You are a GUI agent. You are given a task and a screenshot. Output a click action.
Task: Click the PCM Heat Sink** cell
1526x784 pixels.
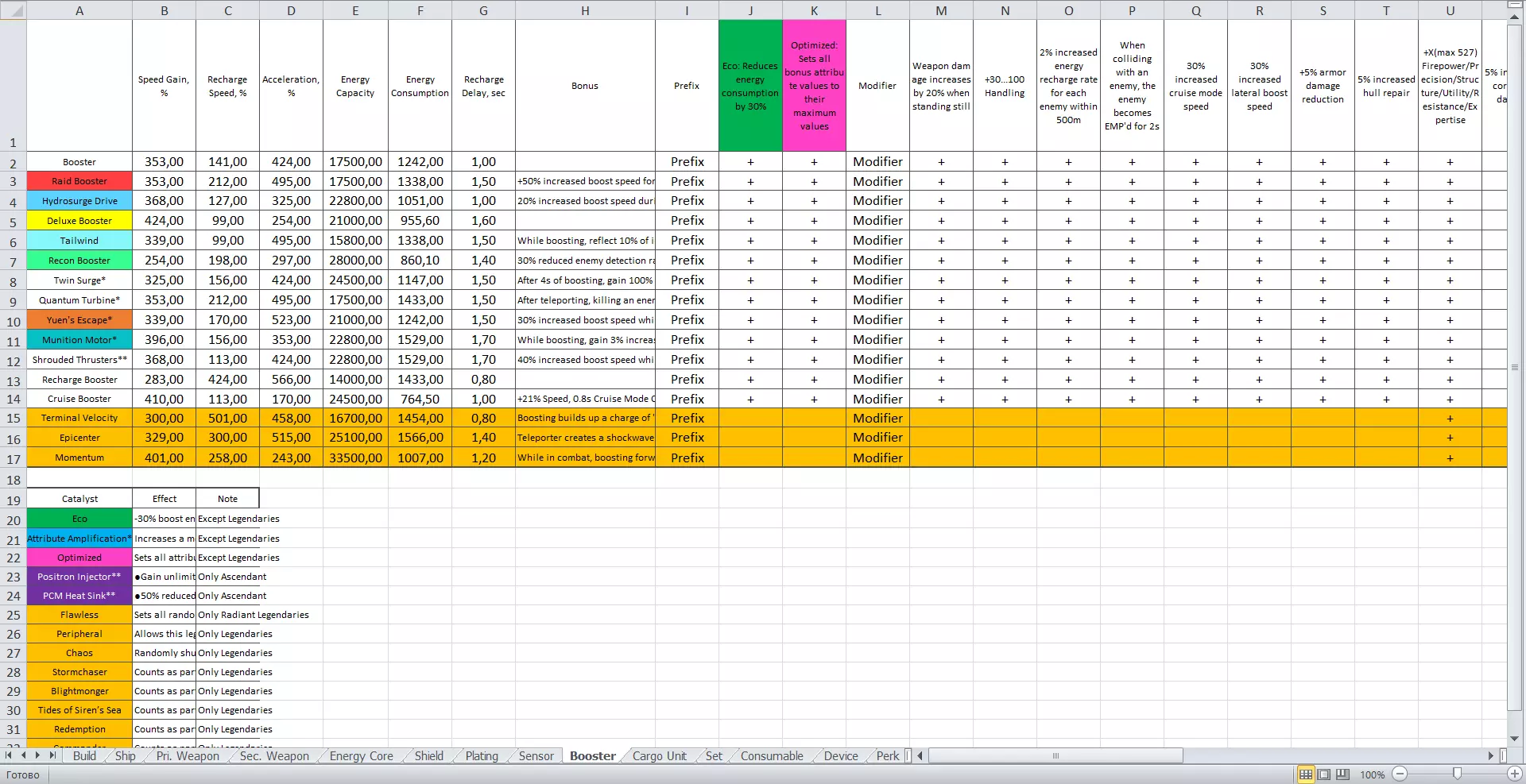point(79,596)
